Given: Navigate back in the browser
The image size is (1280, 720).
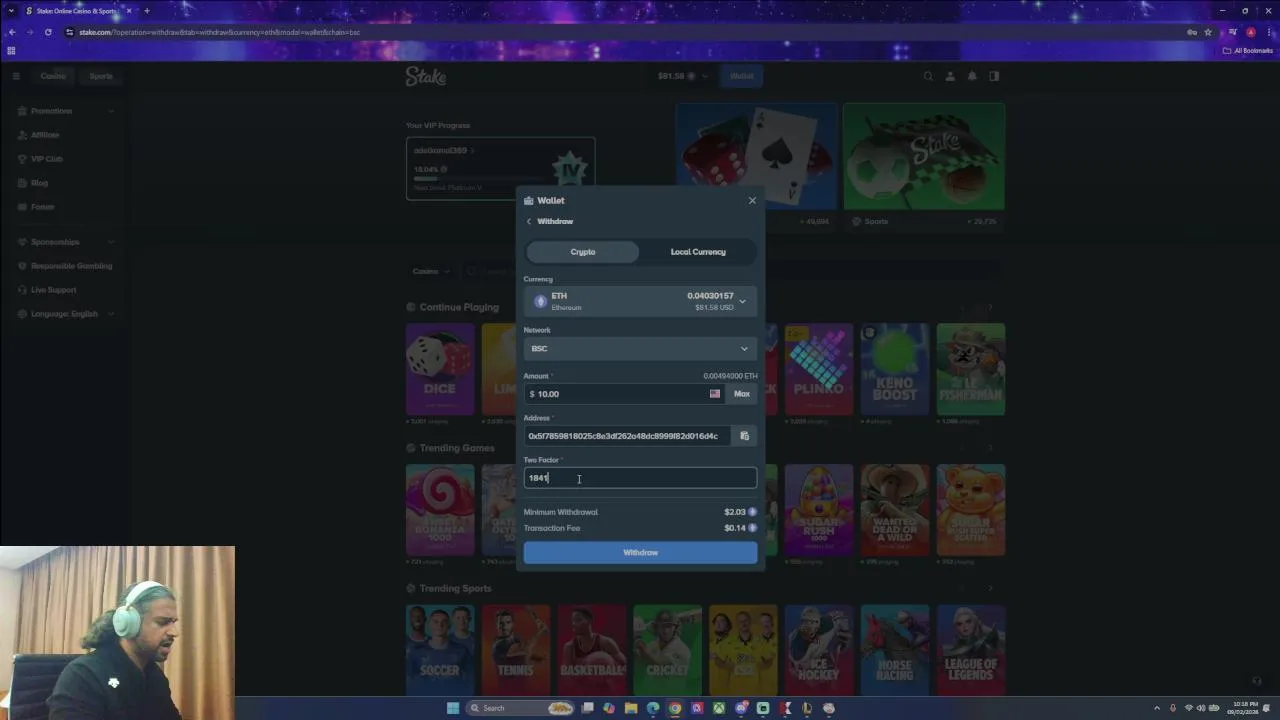Looking at the screenshot, I should pyautogui.click(x=12, y=32).
